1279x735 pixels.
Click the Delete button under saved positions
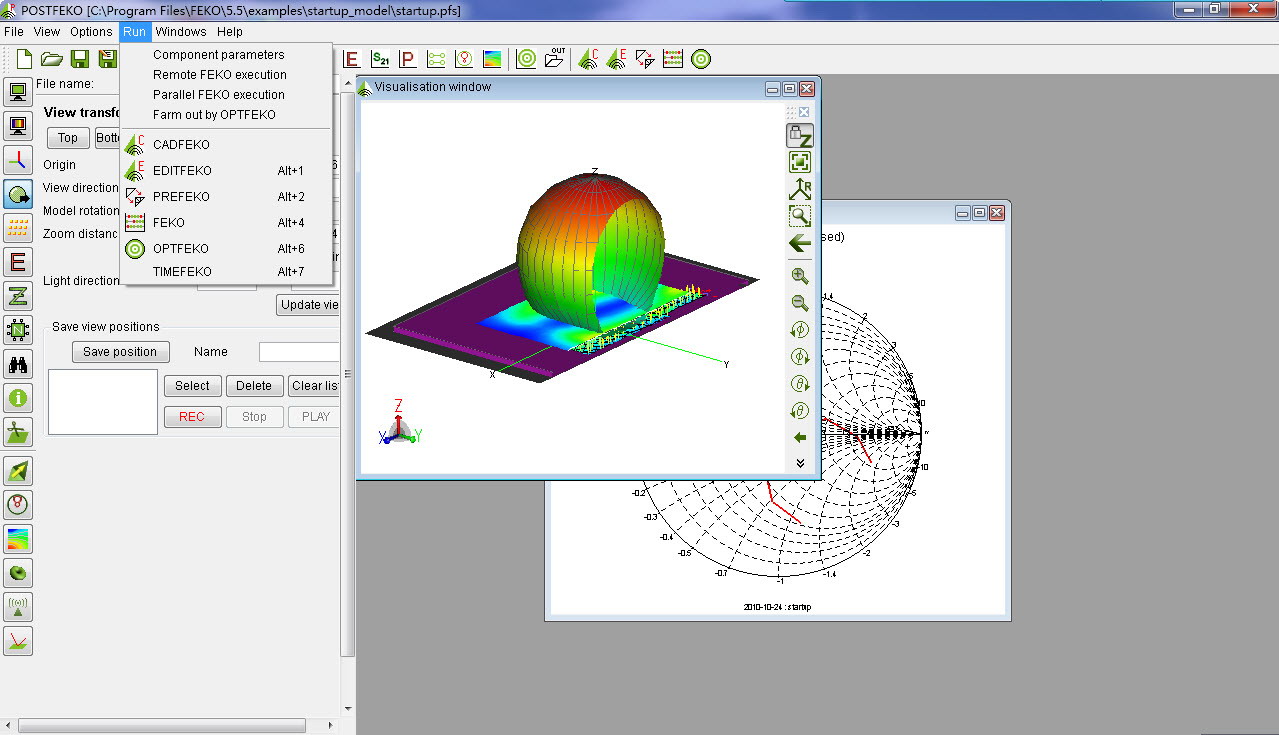[x=254, y=386]
